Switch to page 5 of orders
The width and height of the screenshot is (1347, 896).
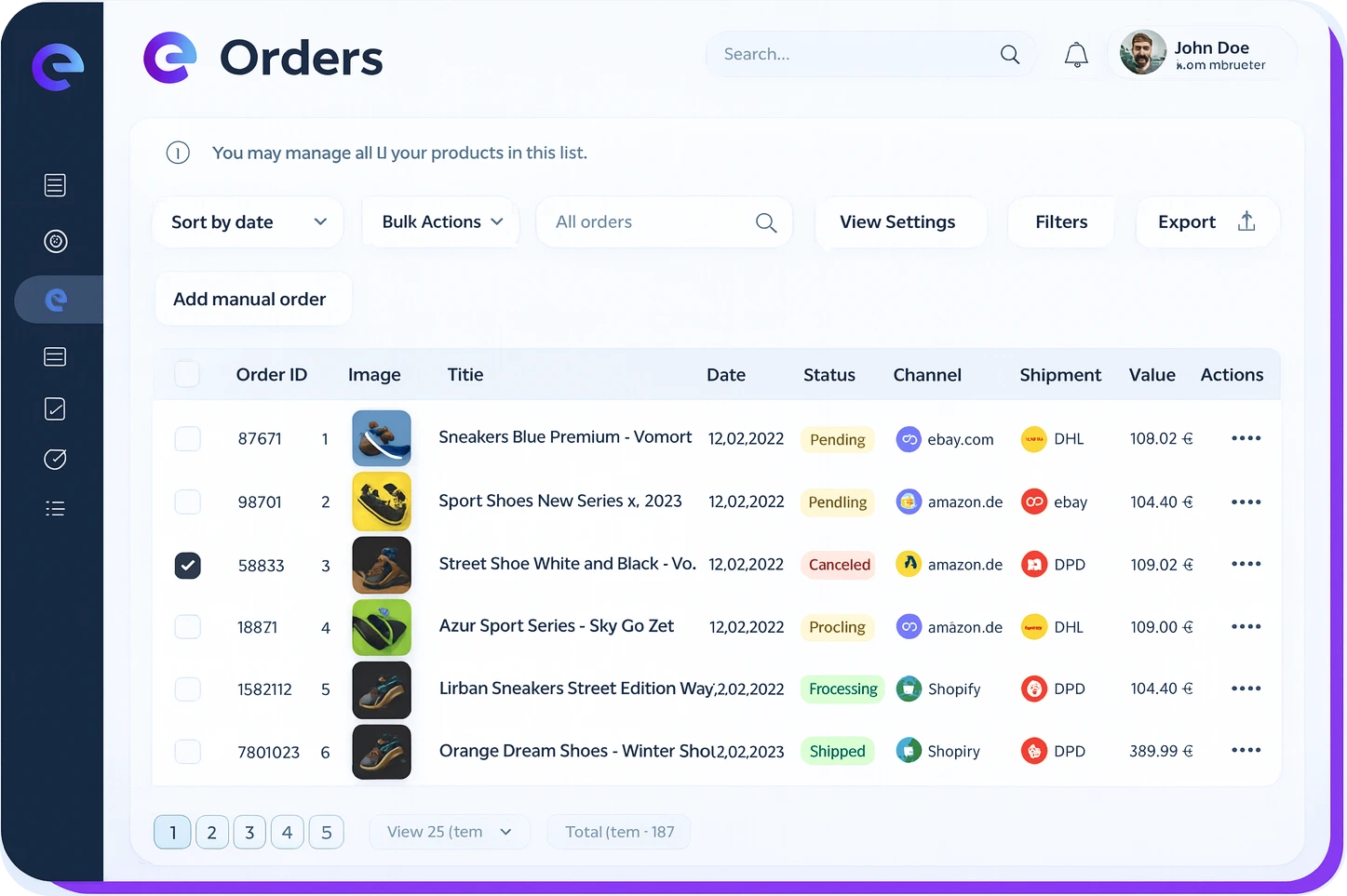tap(326, 832)
